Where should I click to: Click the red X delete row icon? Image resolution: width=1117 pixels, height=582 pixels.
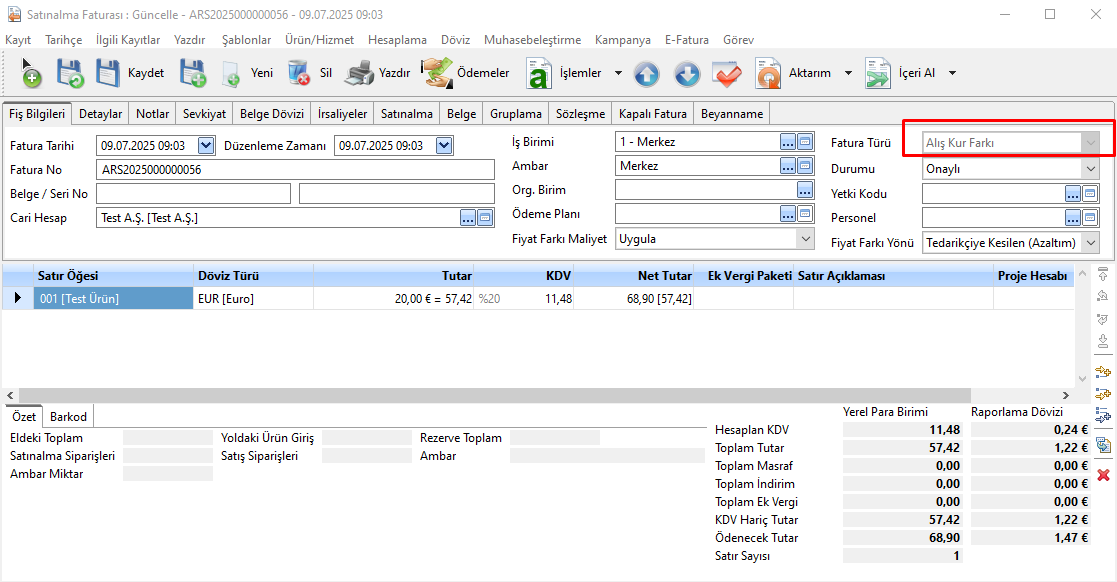1103,474
